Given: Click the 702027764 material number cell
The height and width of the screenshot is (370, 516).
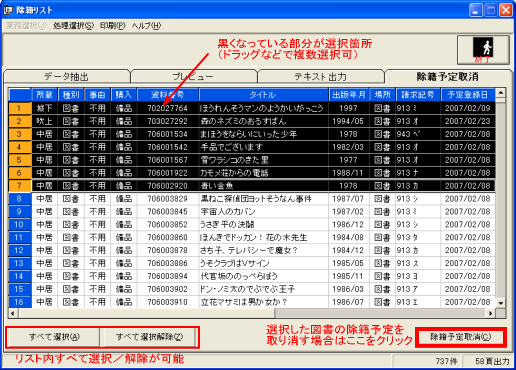Looking at the screenshot, I should point(168,108).
